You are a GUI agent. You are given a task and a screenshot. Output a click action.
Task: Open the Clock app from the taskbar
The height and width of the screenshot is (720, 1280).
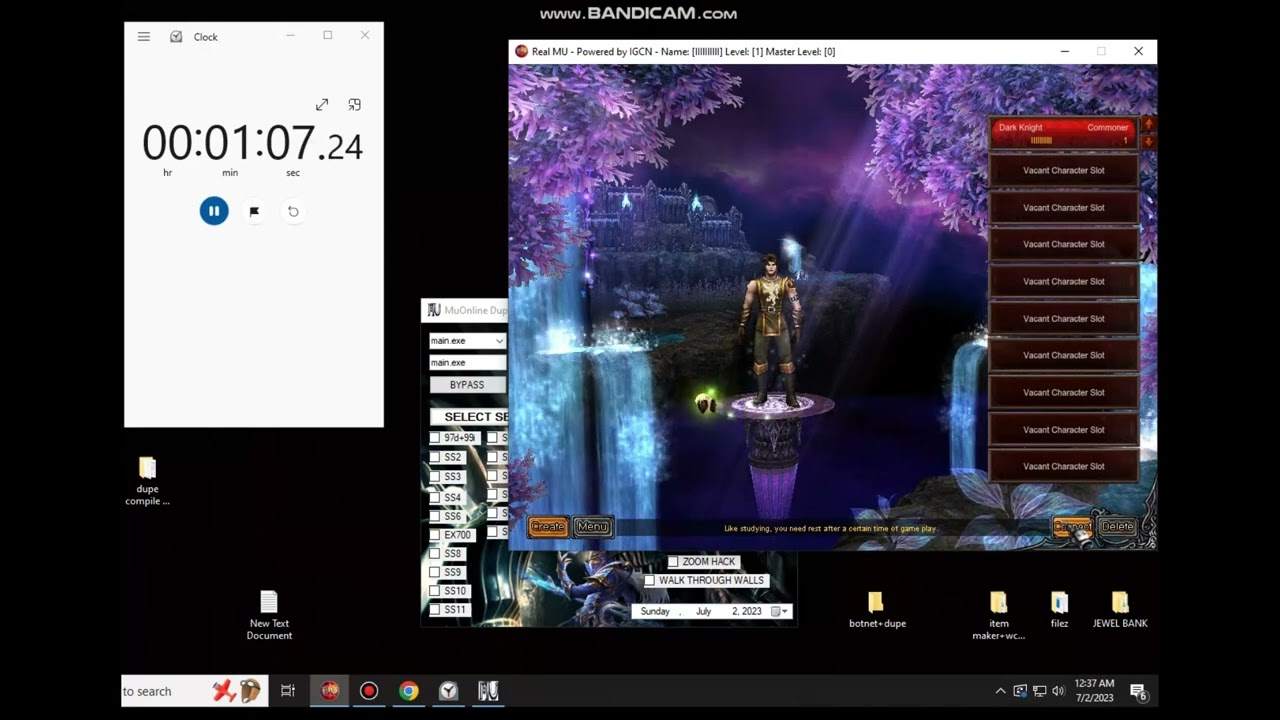448,691
